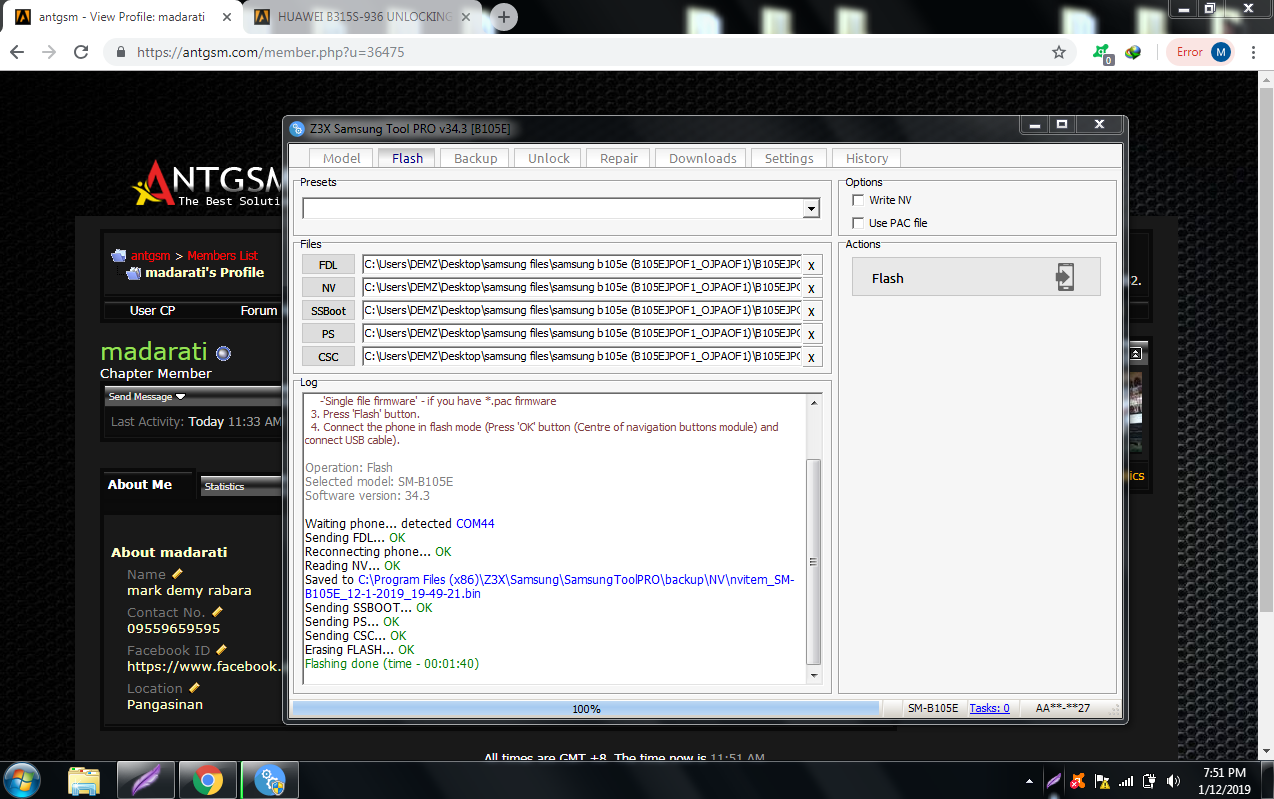Open the Tasks: 0 link
Viewport: 1274px width, 799px height.
point(989,708)
